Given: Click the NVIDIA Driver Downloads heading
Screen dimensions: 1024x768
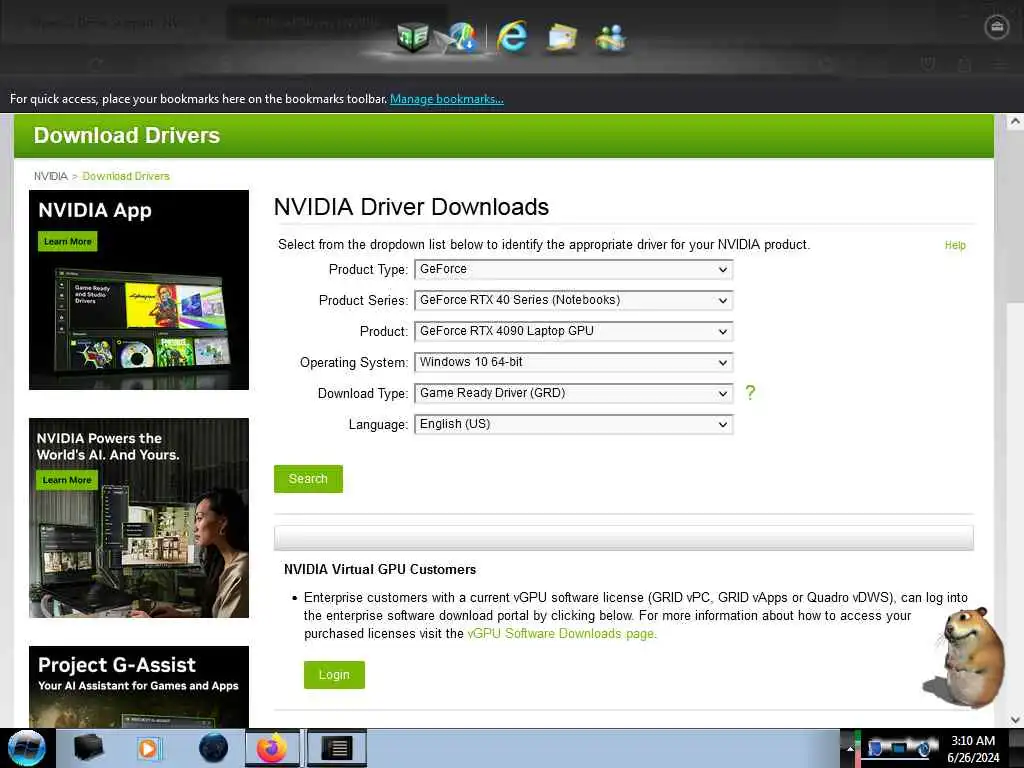Looking at the screenshot, I should pyautogui.click(x=411, y=207).
